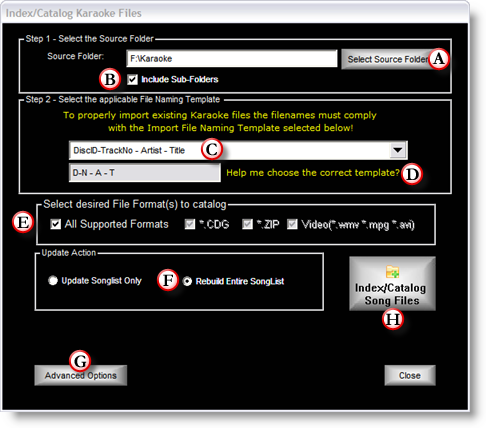Click the red circle marker D

coord(412,174)
